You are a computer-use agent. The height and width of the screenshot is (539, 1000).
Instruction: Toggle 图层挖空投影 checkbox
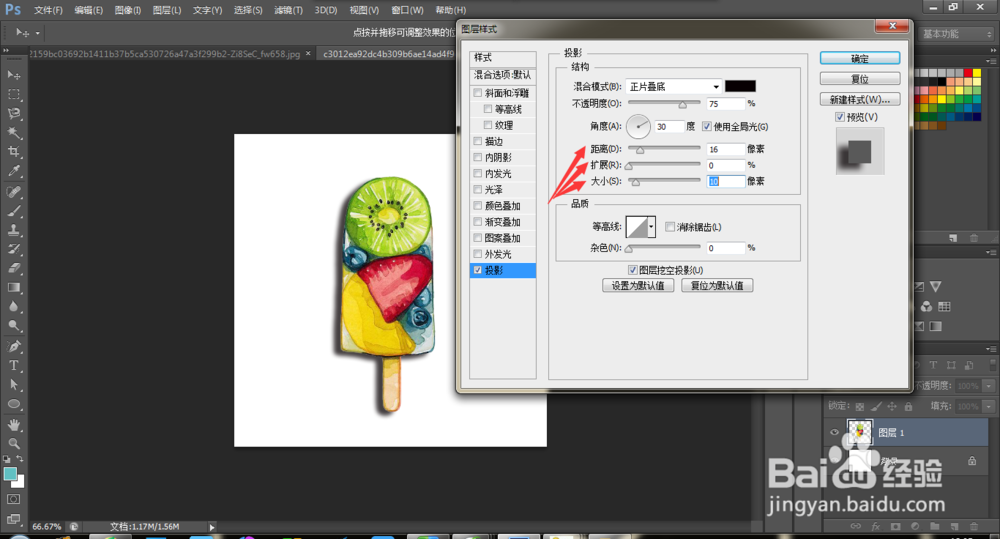633,270
